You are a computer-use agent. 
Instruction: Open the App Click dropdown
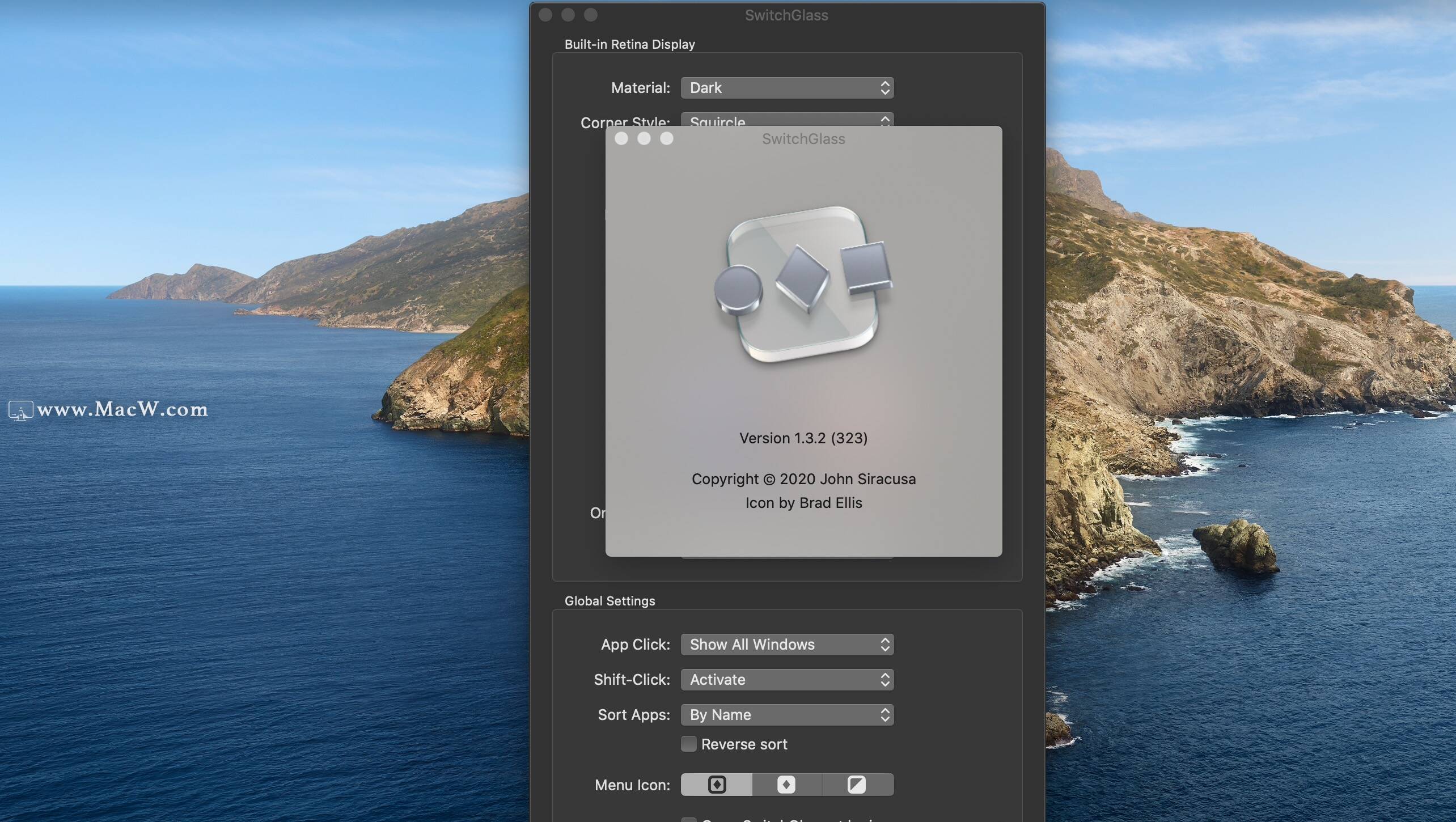coord(787,645)
